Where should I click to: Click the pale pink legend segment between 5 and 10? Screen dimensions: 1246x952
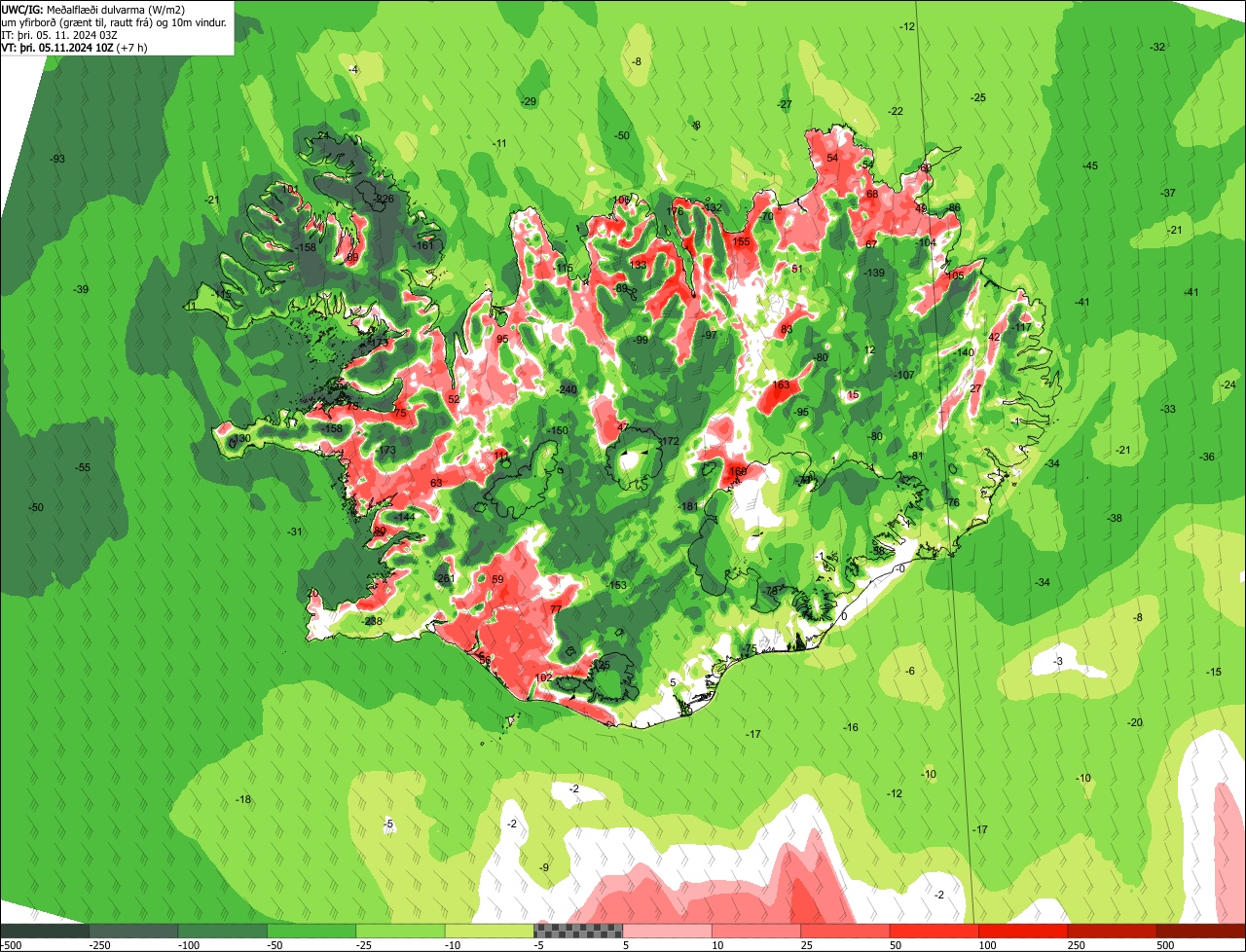[668, 931]
